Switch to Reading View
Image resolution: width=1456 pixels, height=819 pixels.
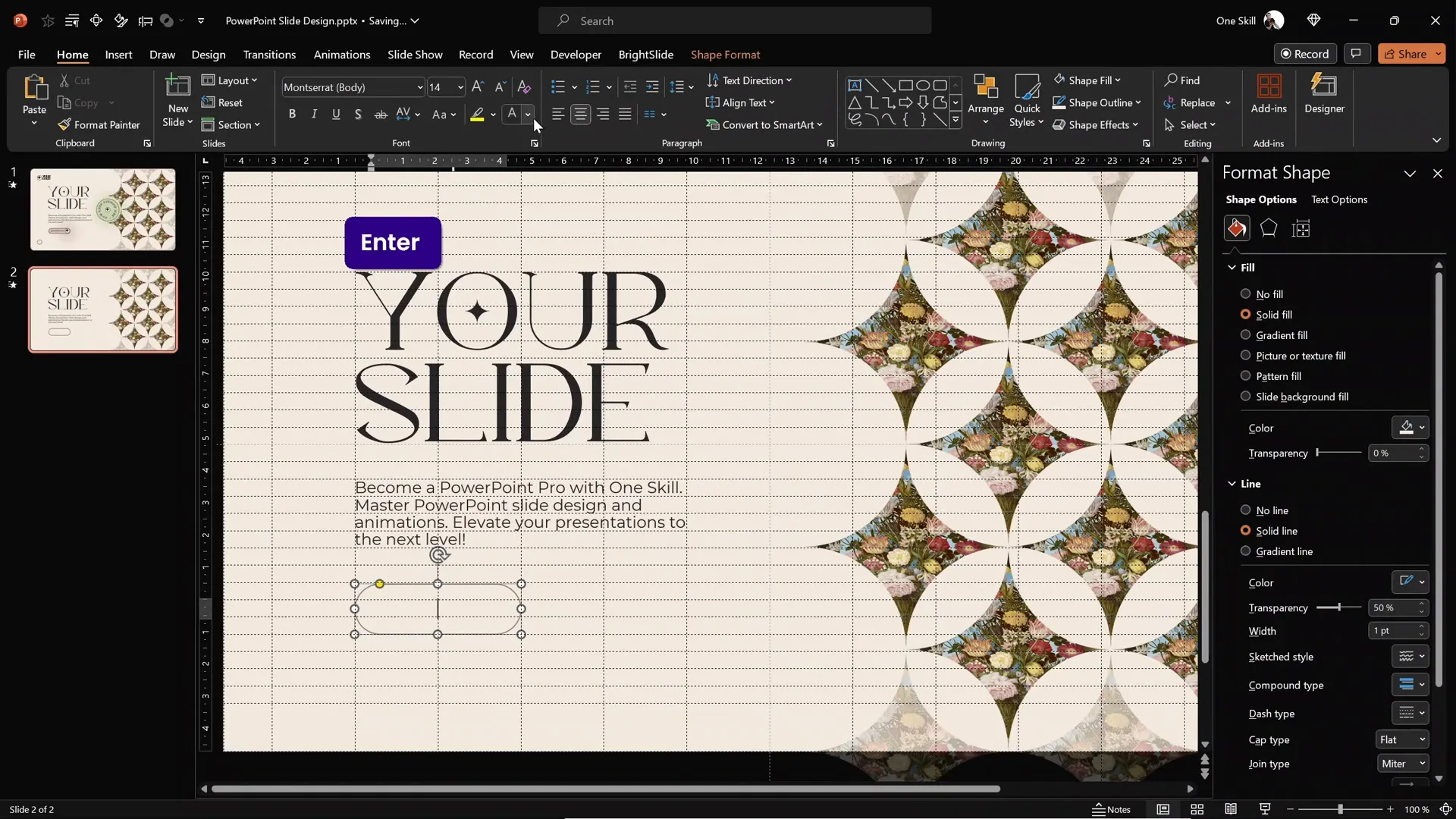click(1231, 809)
